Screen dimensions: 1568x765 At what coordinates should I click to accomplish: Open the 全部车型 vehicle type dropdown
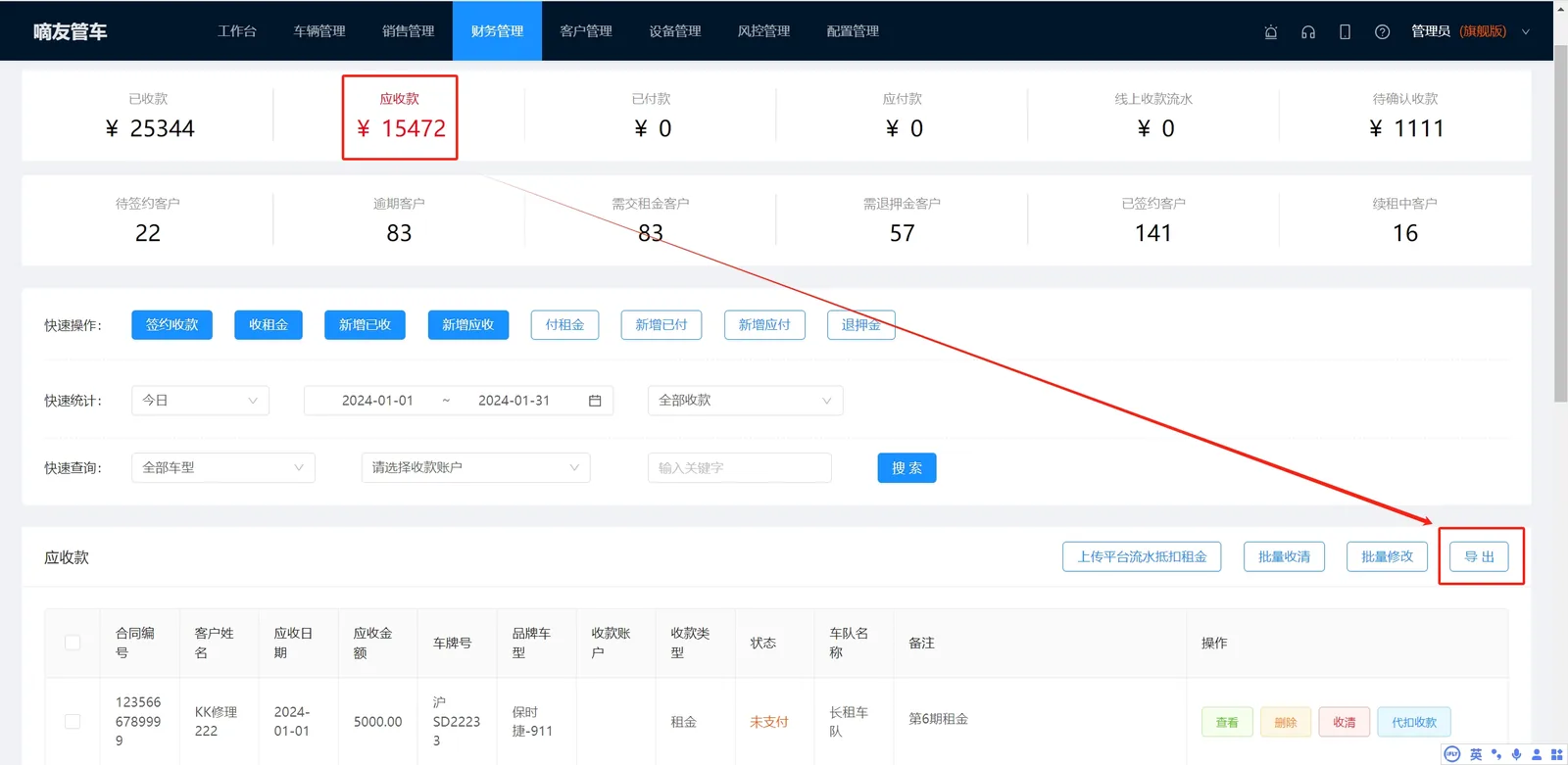coord(223,467)
